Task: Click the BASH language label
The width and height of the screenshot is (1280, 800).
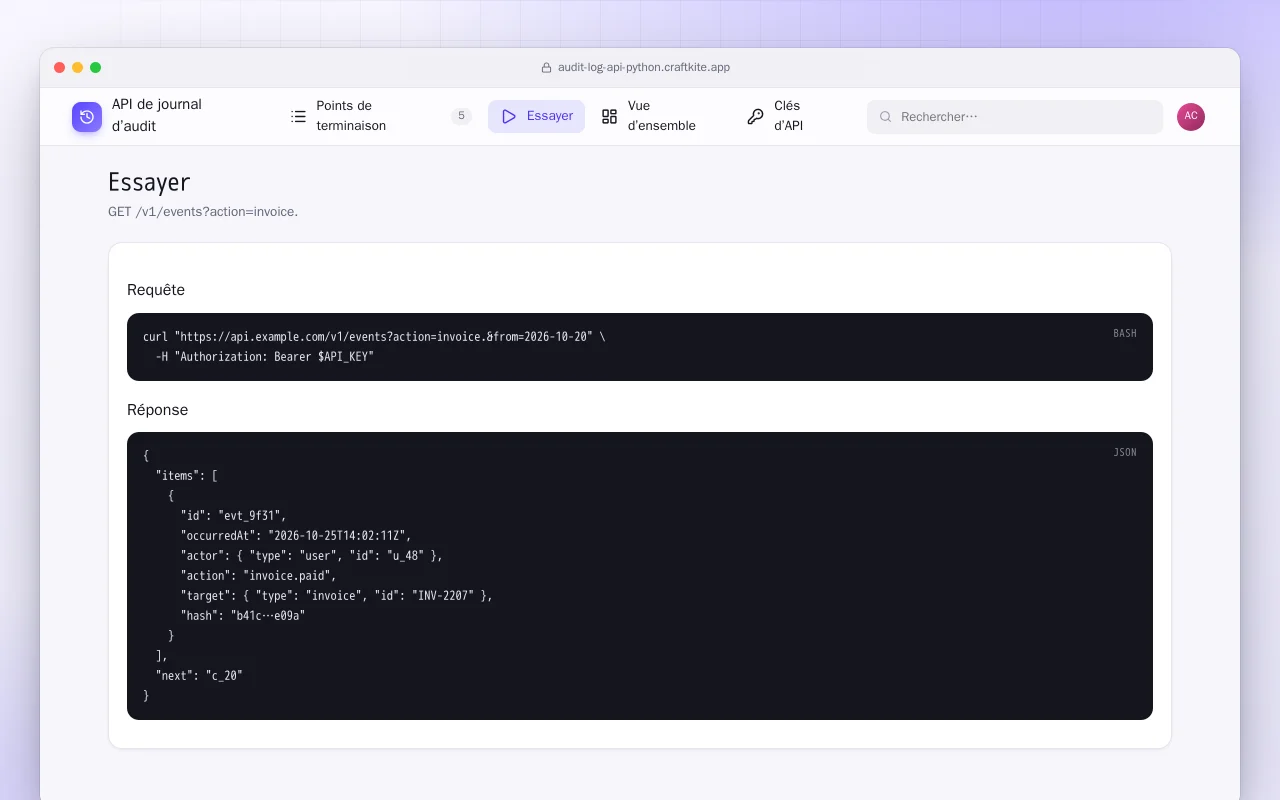Action: coord(1125,333)
